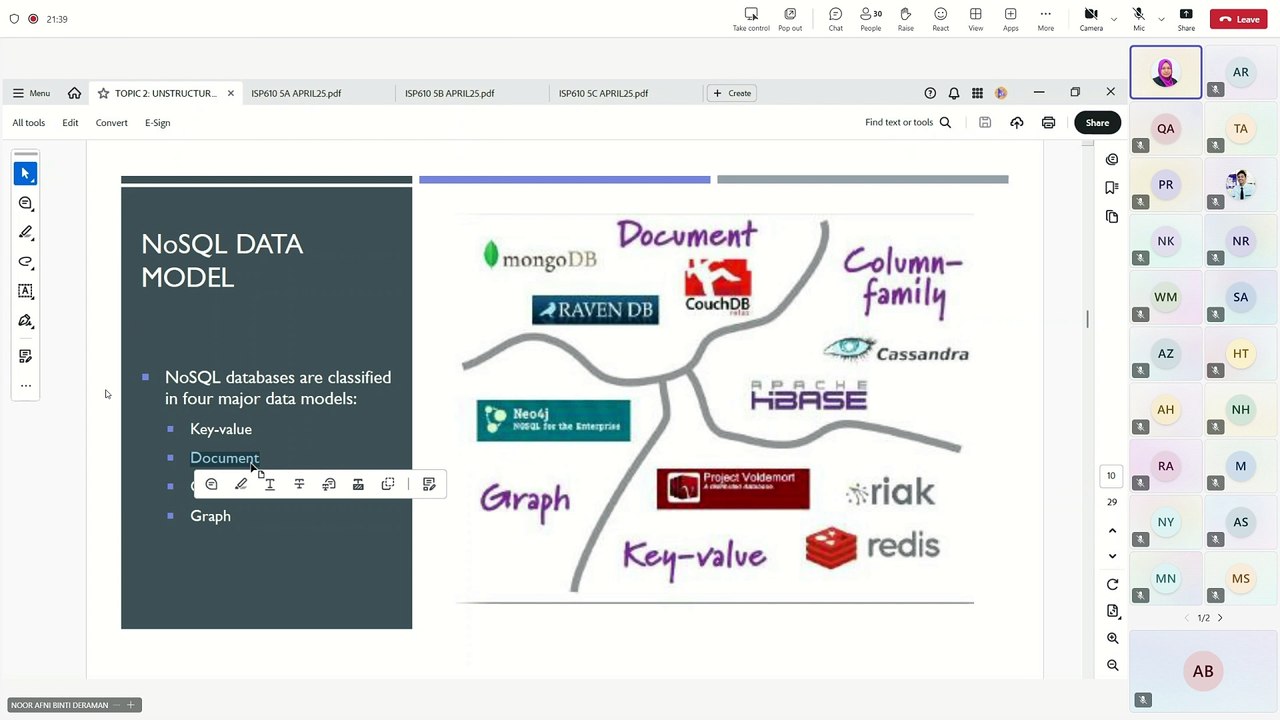Click the Find text or tools search
This screenshot has width=1280, height=720.
pos(908,122)
